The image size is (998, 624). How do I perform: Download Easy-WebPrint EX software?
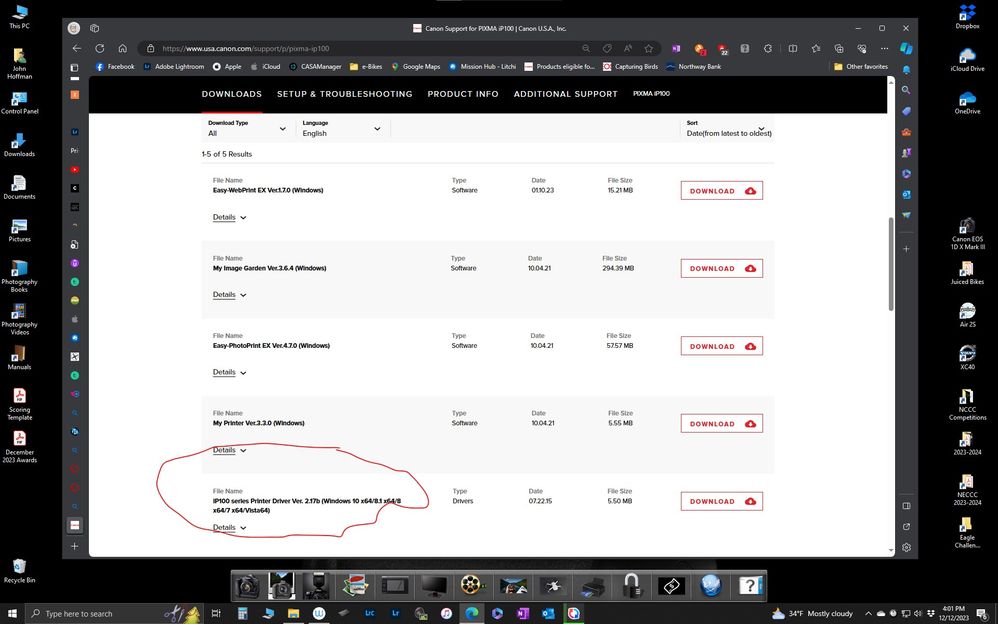[x=721, y=191]
